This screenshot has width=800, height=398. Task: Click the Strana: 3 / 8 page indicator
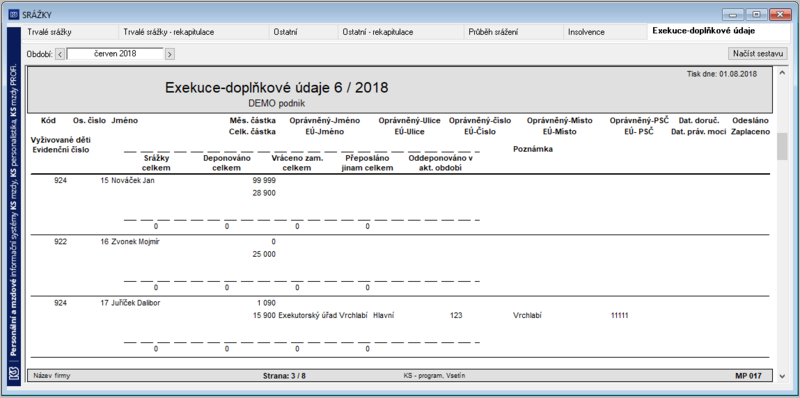coord(284,376)
